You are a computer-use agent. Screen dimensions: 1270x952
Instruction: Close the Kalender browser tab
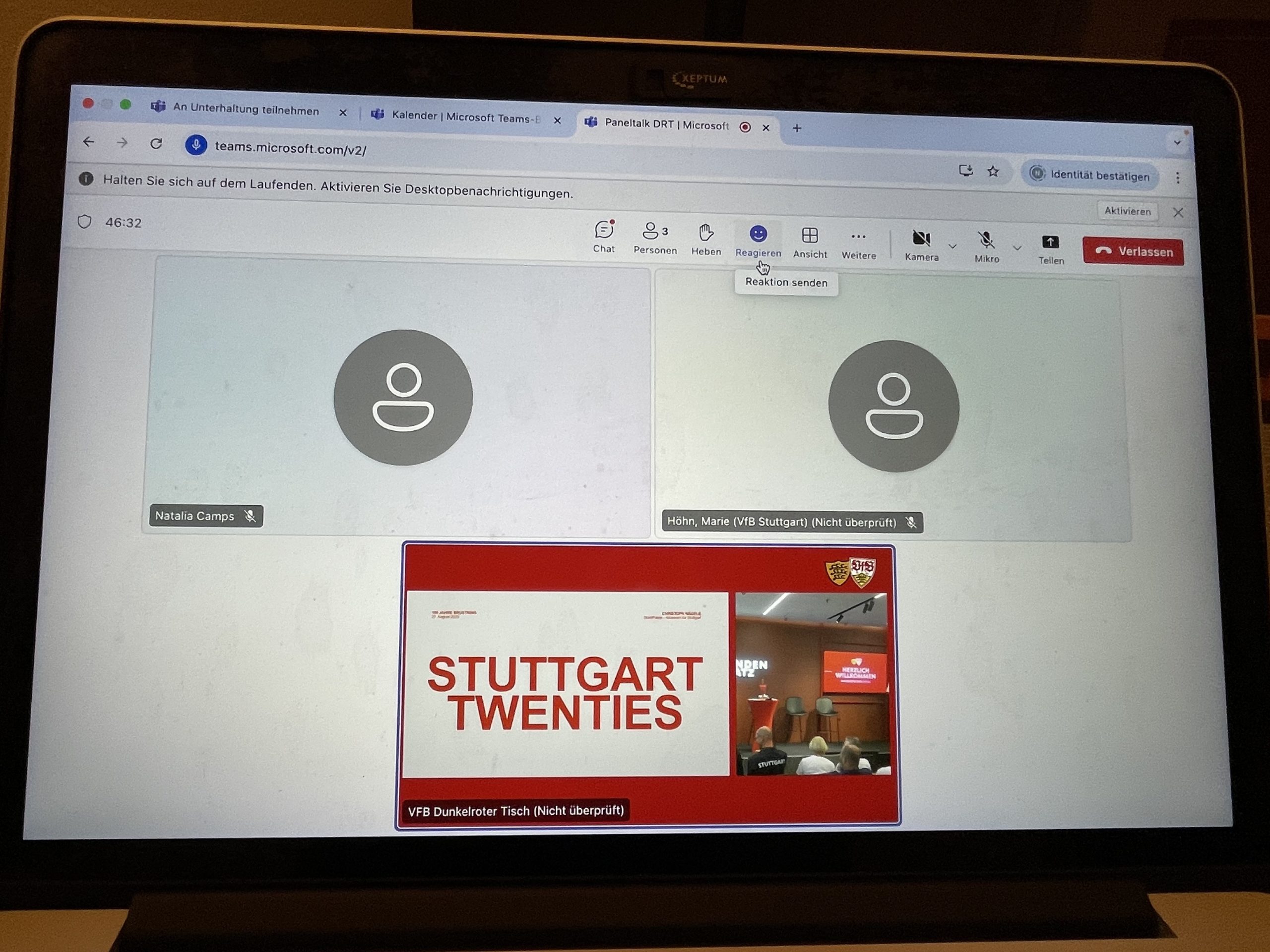[557, 120]
